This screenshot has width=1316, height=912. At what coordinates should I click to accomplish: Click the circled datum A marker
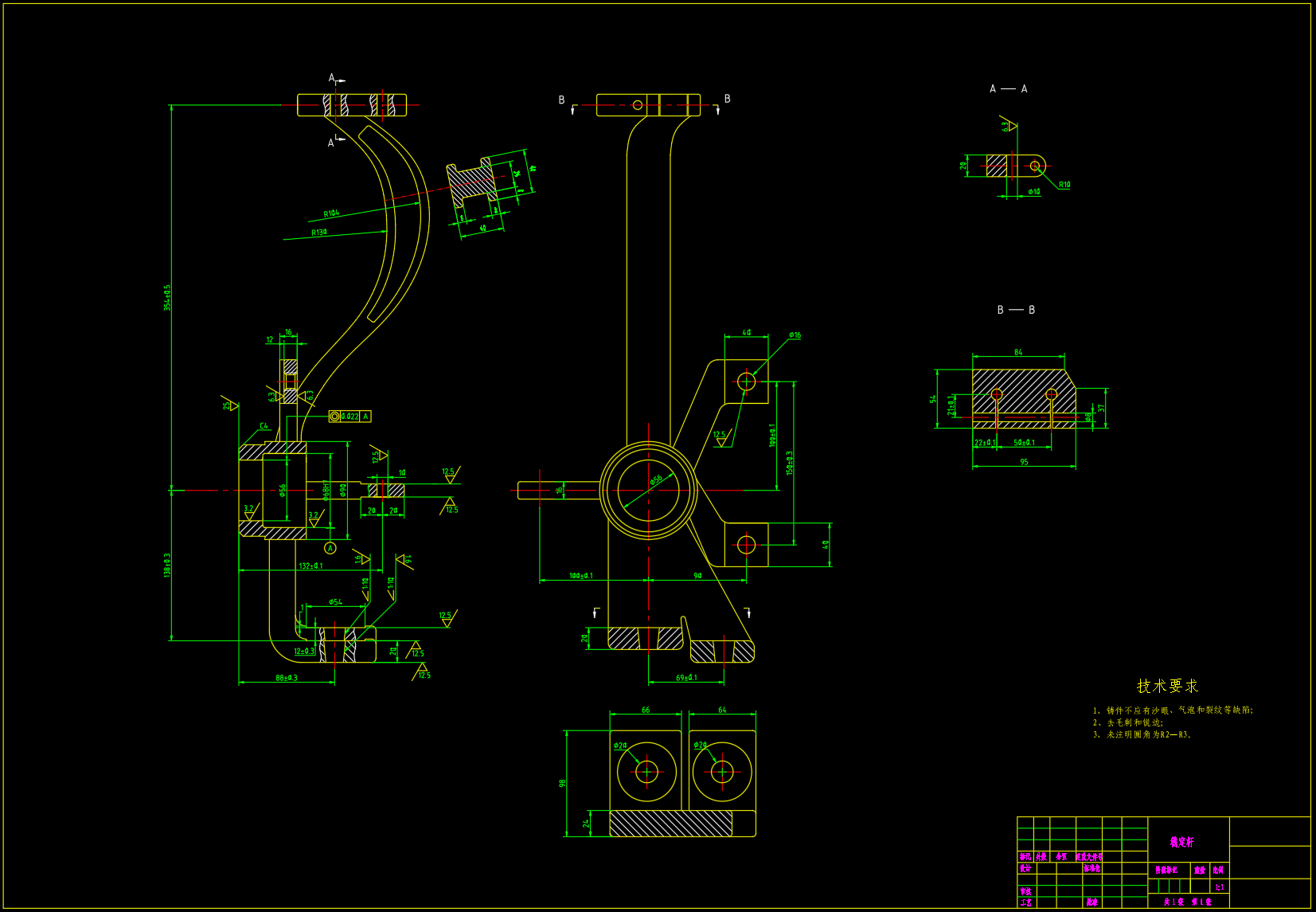(330, 548)
